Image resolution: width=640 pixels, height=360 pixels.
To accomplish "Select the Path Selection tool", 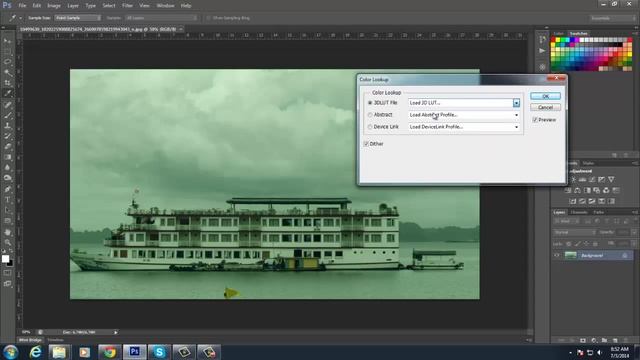I will [x=7, y=211].
